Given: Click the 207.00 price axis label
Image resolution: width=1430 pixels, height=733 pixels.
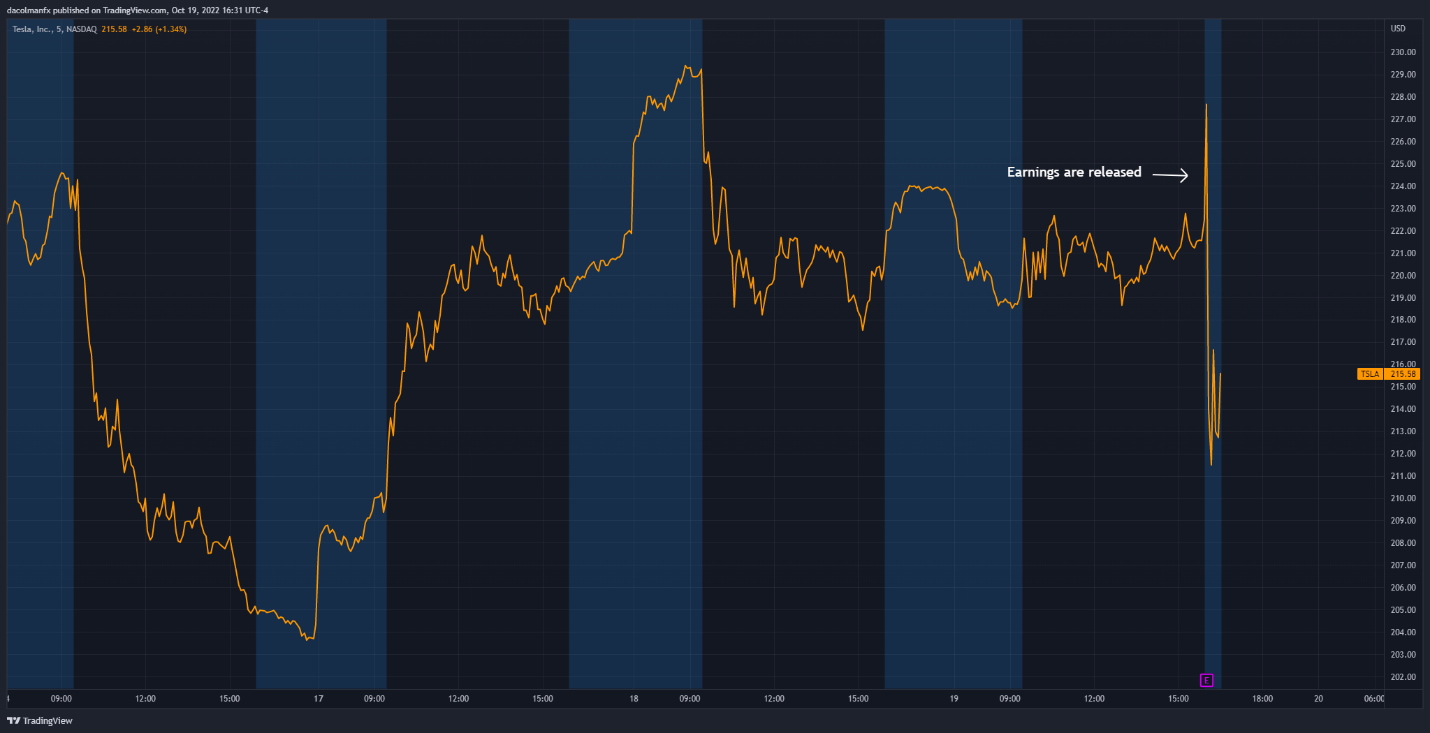Looking at the screenshot, I should (1402, 565).
